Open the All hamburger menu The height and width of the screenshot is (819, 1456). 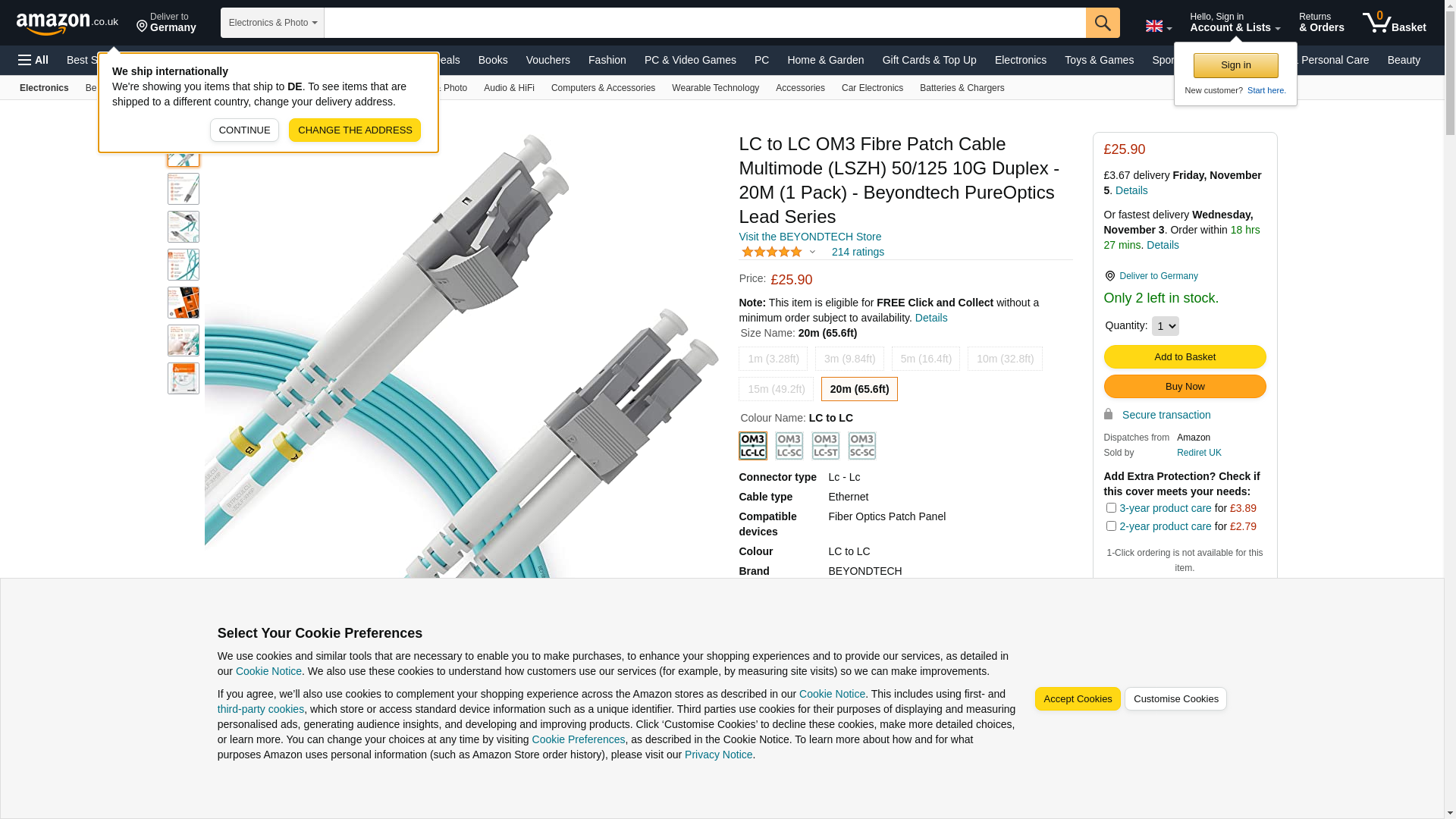click(x=33, y=60)
